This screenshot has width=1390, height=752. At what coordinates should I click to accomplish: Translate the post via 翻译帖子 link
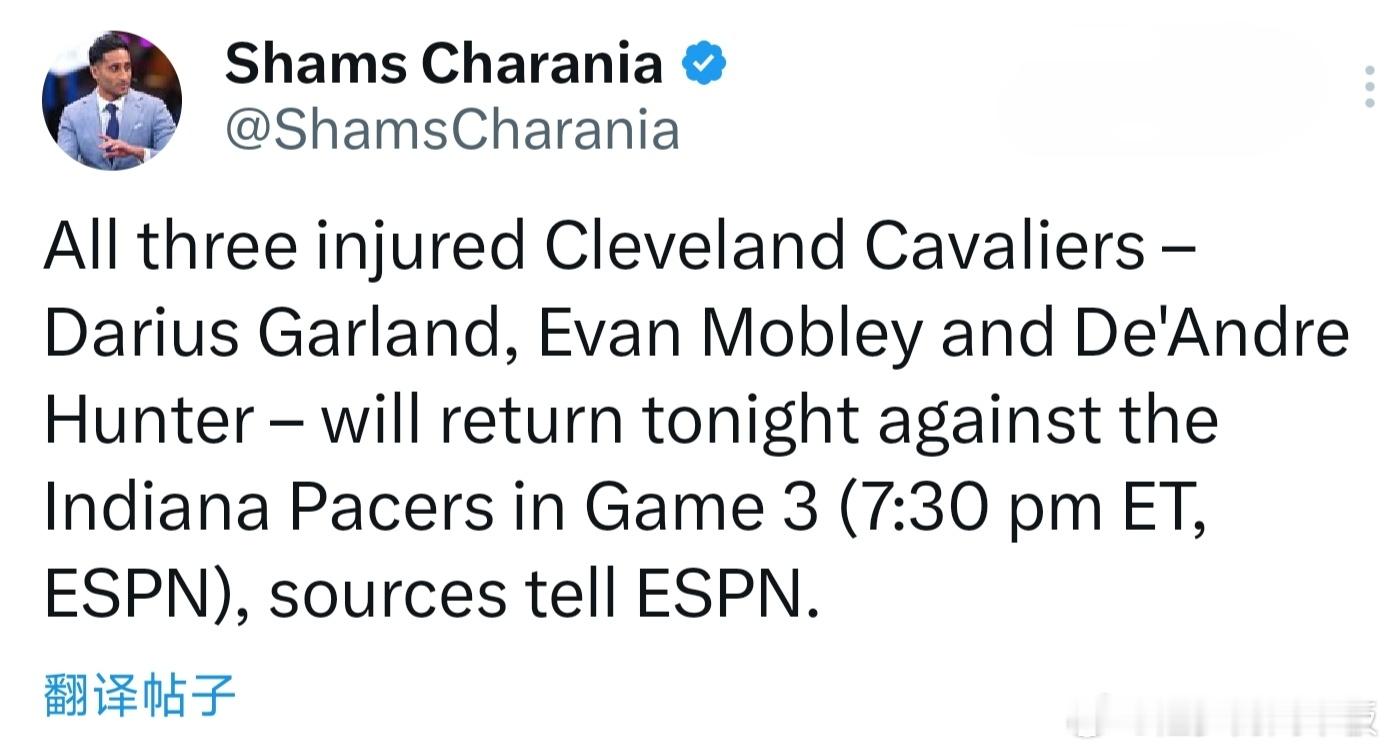pyautogui.click(x=140, y=695)
